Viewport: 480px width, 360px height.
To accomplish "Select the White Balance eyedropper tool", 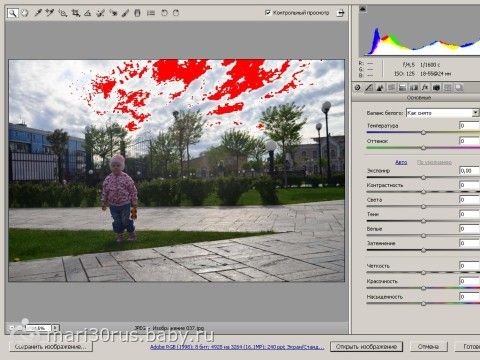I will coord(38,13).
